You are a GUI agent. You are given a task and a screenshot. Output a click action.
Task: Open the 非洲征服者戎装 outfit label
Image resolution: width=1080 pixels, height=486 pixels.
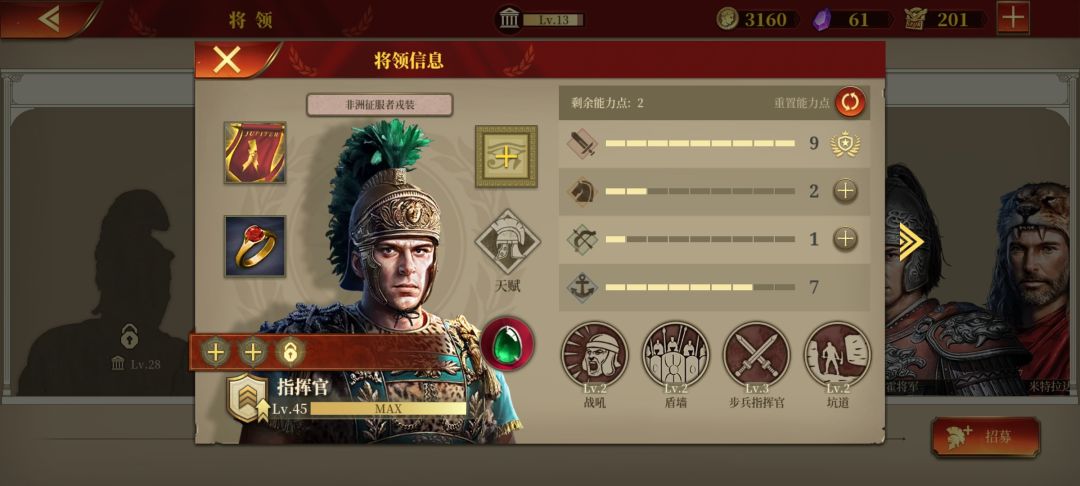(380, 105)
